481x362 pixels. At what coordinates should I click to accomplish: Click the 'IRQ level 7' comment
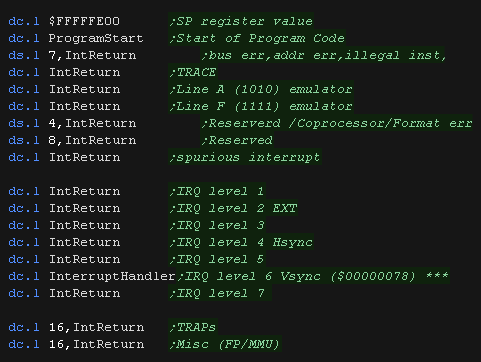[217, 293]
